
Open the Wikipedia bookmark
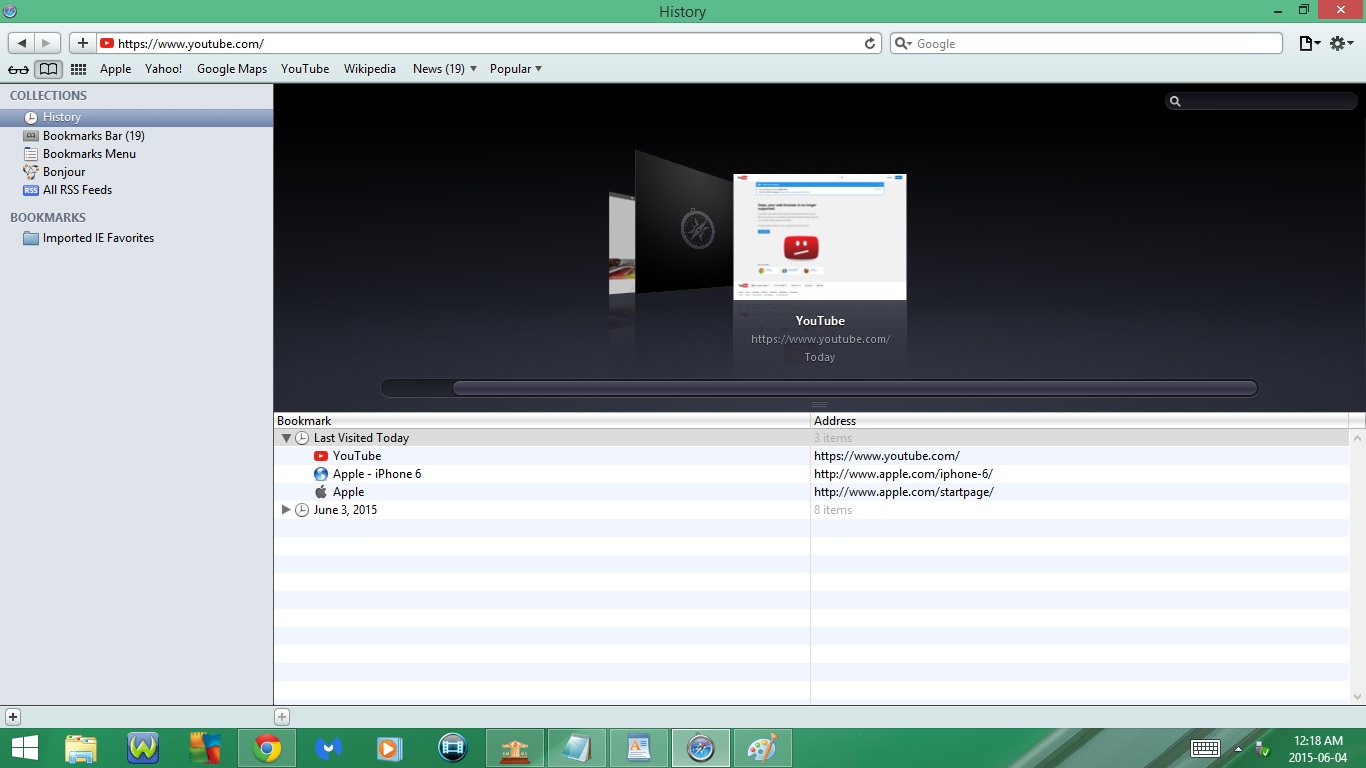[x=370, y=69]
